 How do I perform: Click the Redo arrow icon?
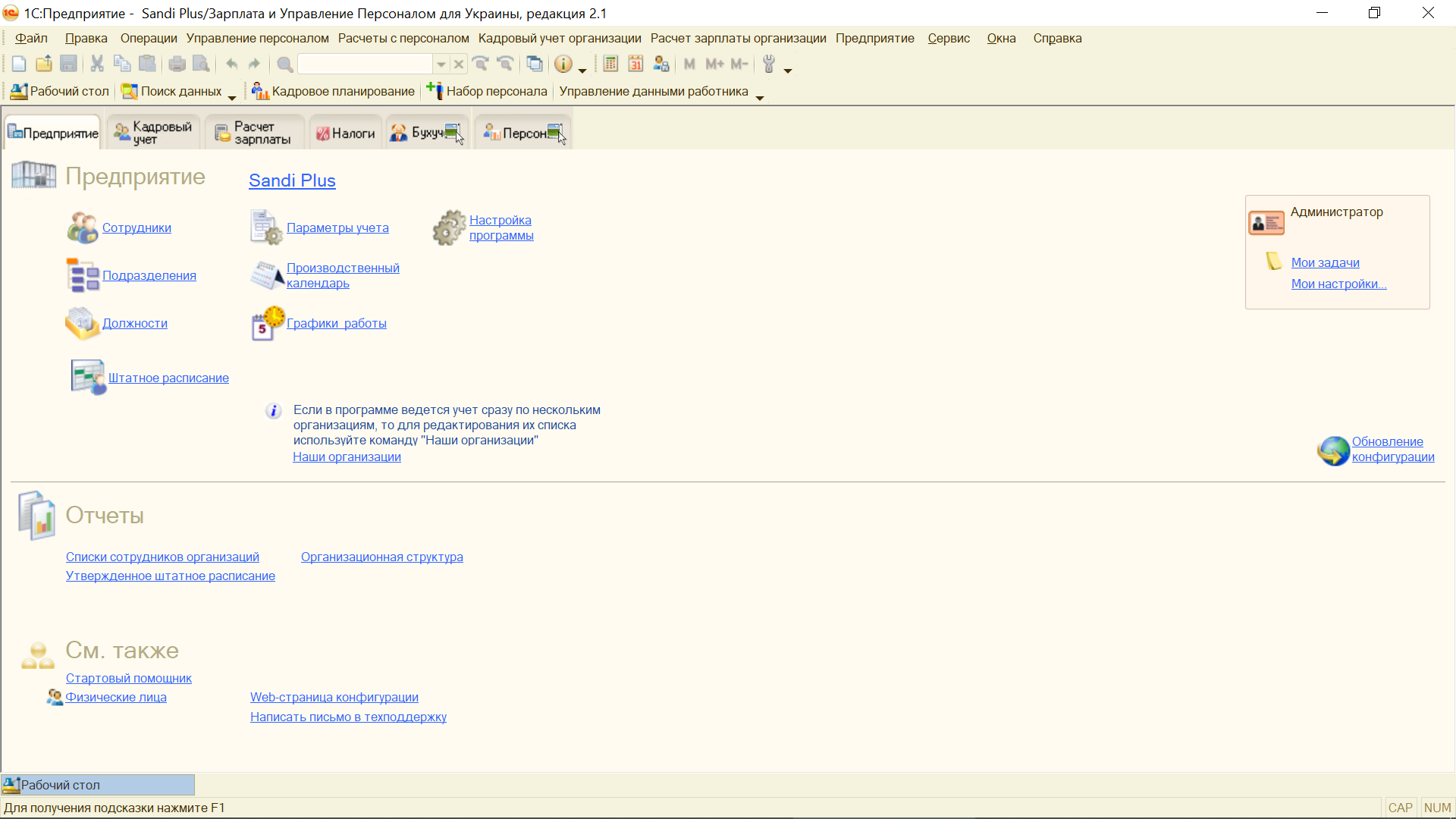pyautogui.click(x=255, y=64)
